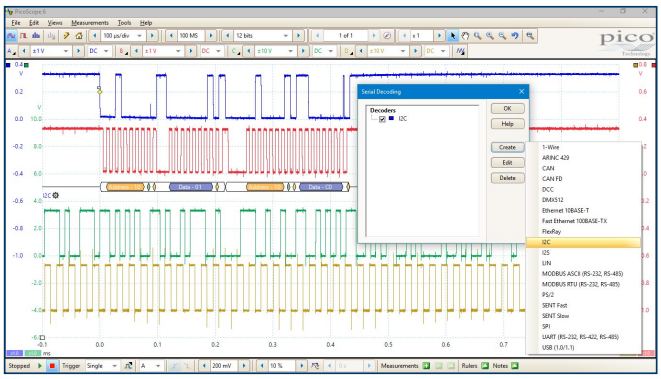Open the Channel D options button
This screenshot has width=661, height=379.
348,51
